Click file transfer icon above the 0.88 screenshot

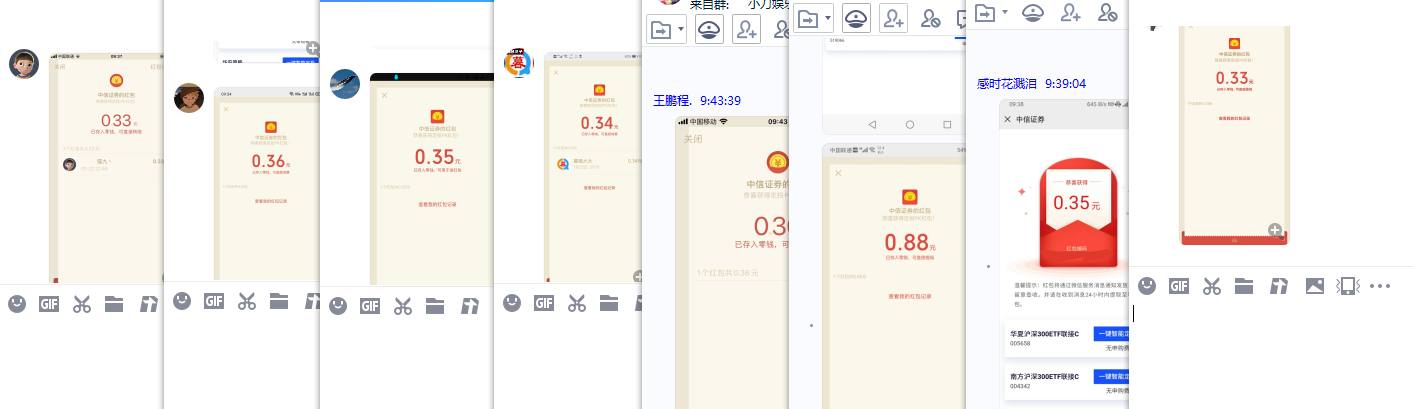[808, 18]
